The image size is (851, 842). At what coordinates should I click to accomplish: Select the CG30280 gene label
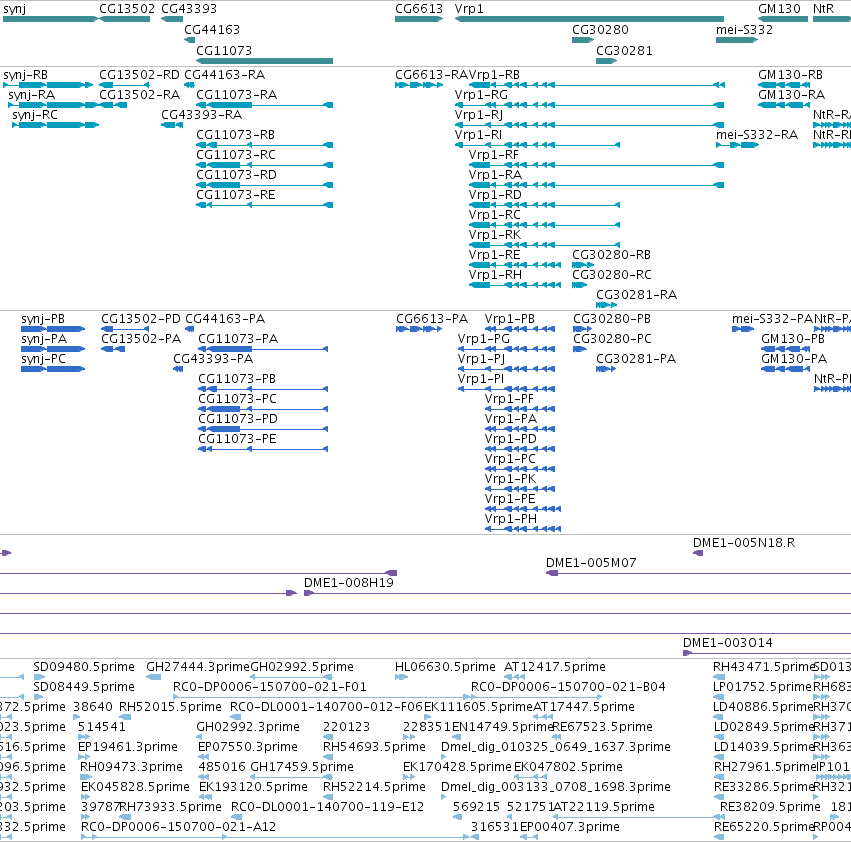[600, 29]
